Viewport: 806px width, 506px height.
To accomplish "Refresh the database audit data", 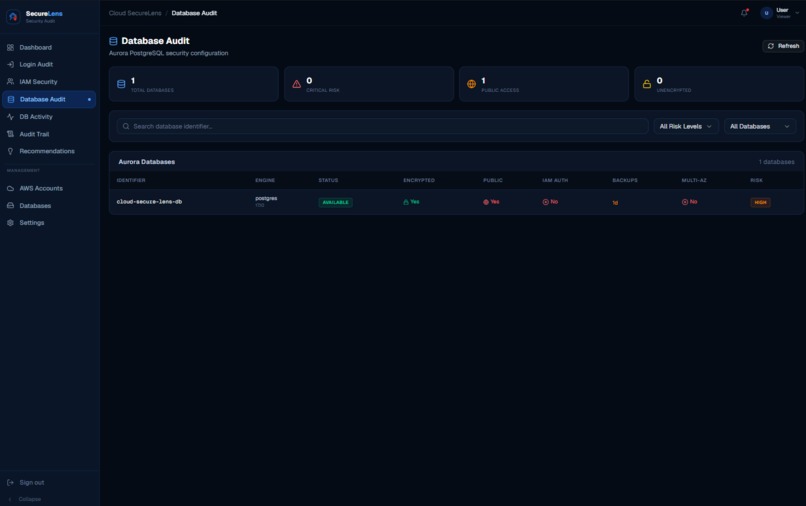I will 783,46.
